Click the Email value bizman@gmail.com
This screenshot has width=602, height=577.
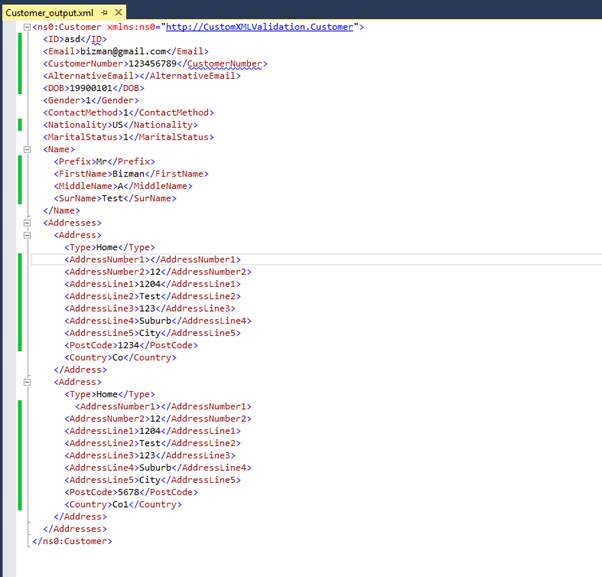(123, 51)
